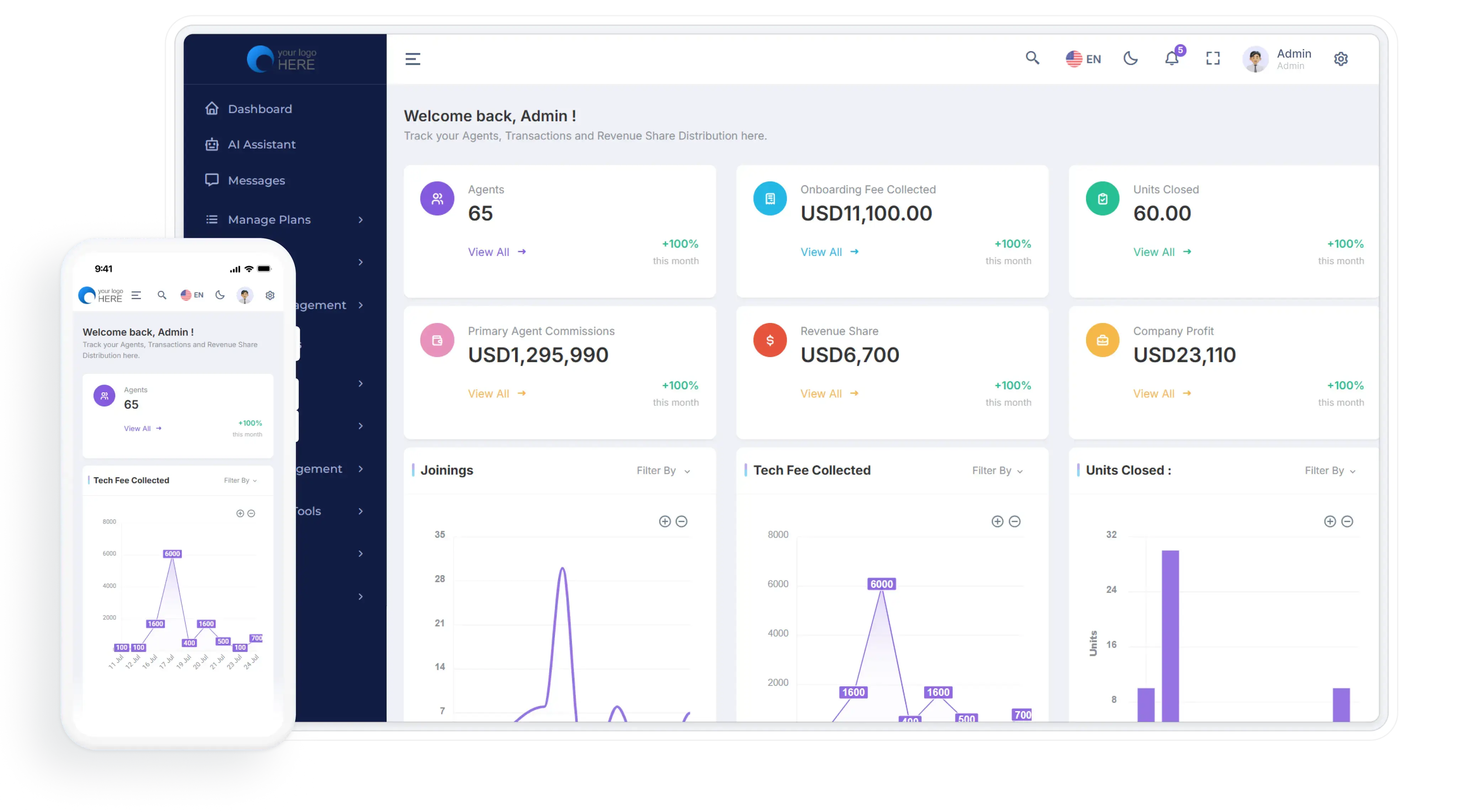The width and height of the screenshot is (1457, 812).
Task: Expand the sidebar Tools submenu chevron
Action: [360, 511]
